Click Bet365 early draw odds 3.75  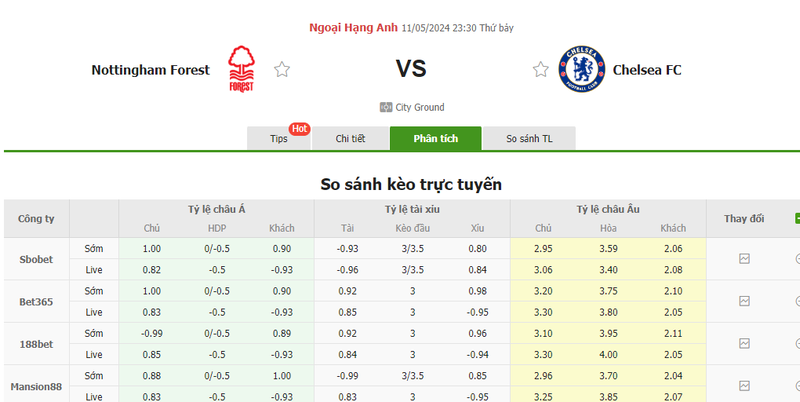608,291
